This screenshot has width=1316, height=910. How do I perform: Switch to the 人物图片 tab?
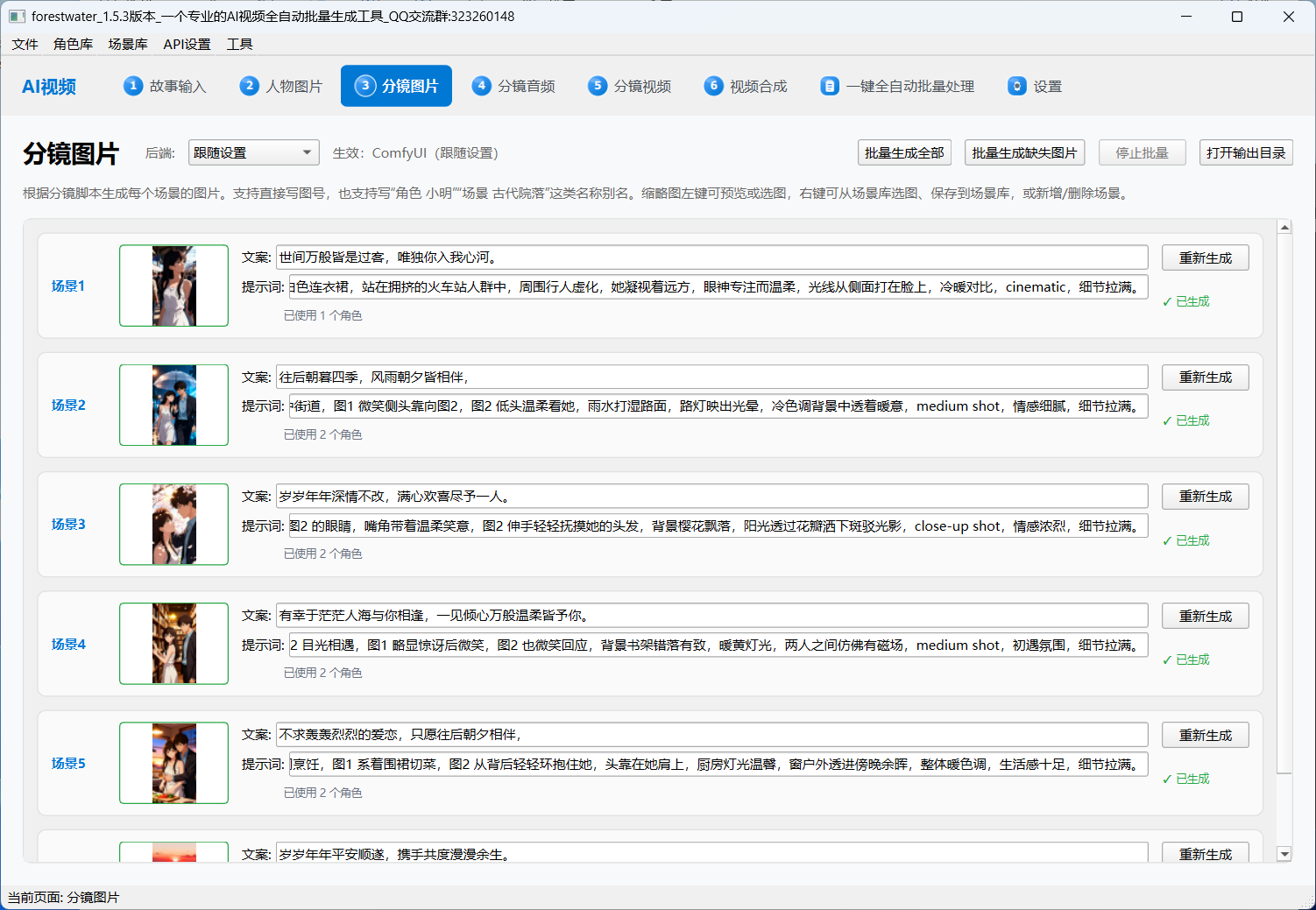pos(281,86)
